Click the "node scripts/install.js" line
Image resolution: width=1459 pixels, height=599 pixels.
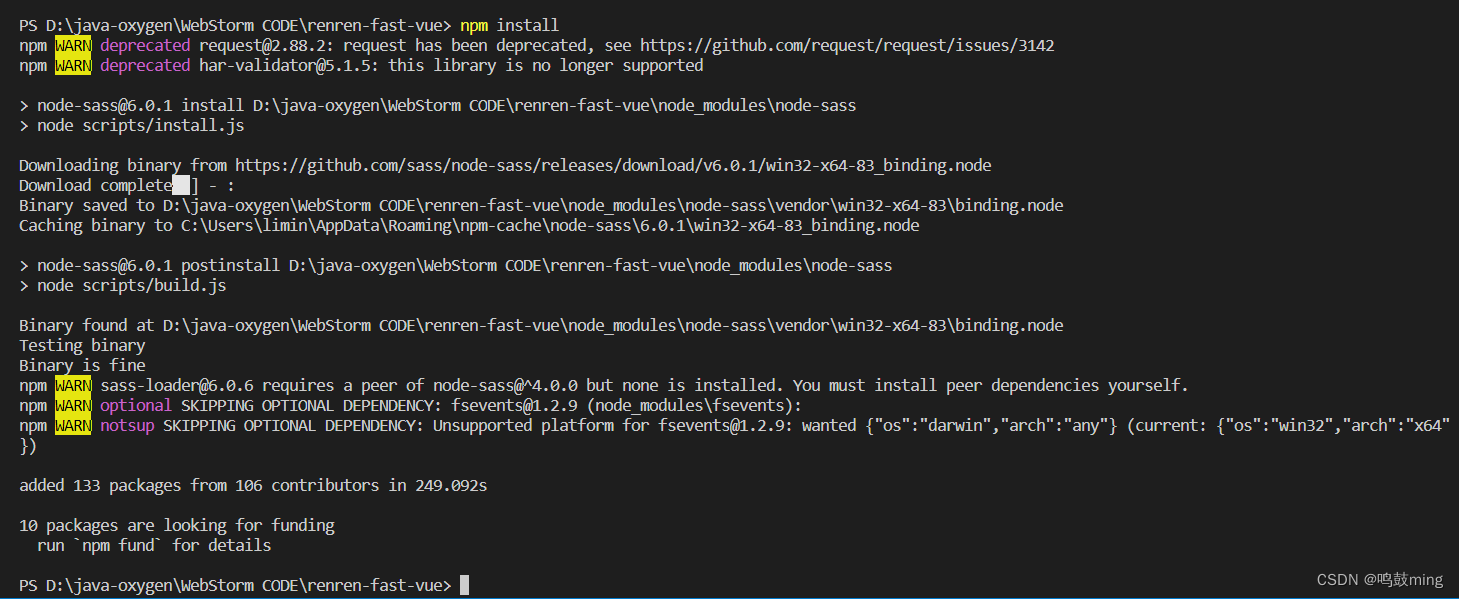(x=140, y=125)
